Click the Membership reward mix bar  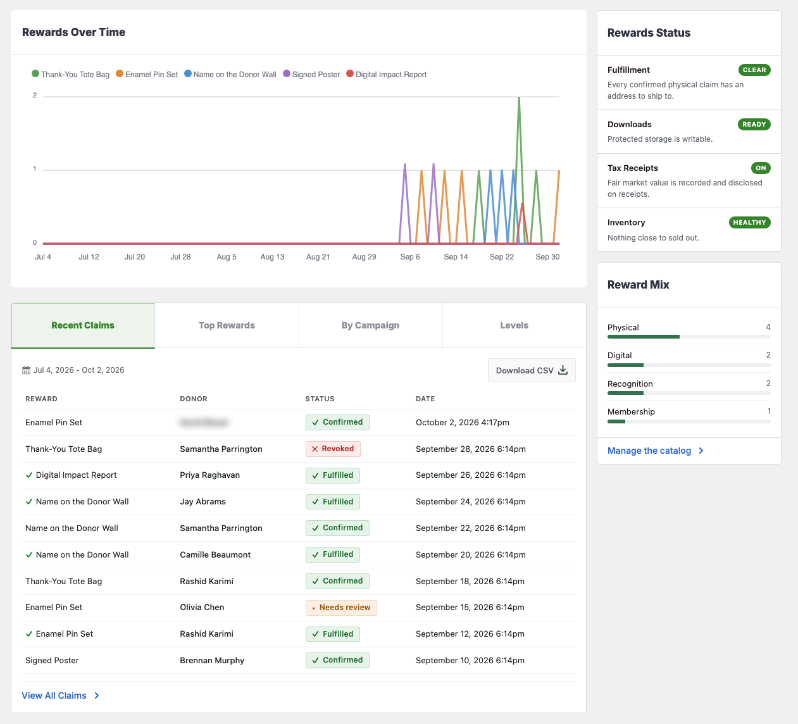pyautogui.click(x=689, y=421)
